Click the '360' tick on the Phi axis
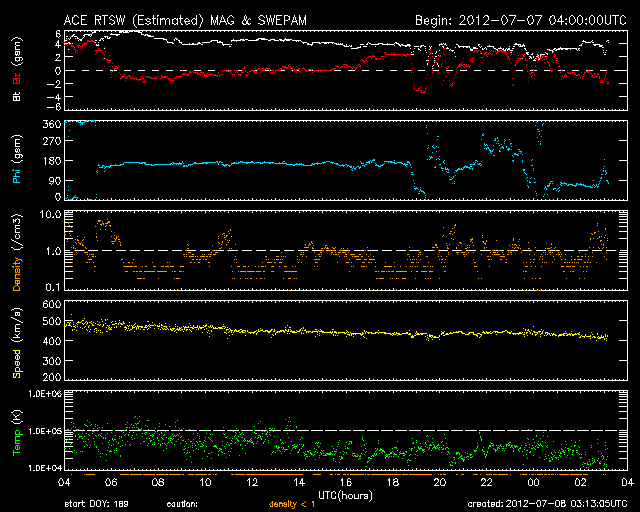640x512 pixels. point(52,124)
